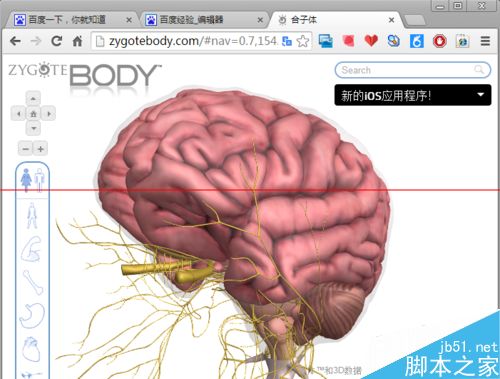This screenshot has width=500, height=379.
Task: Click the browser forward arrow
Action: 36,41
